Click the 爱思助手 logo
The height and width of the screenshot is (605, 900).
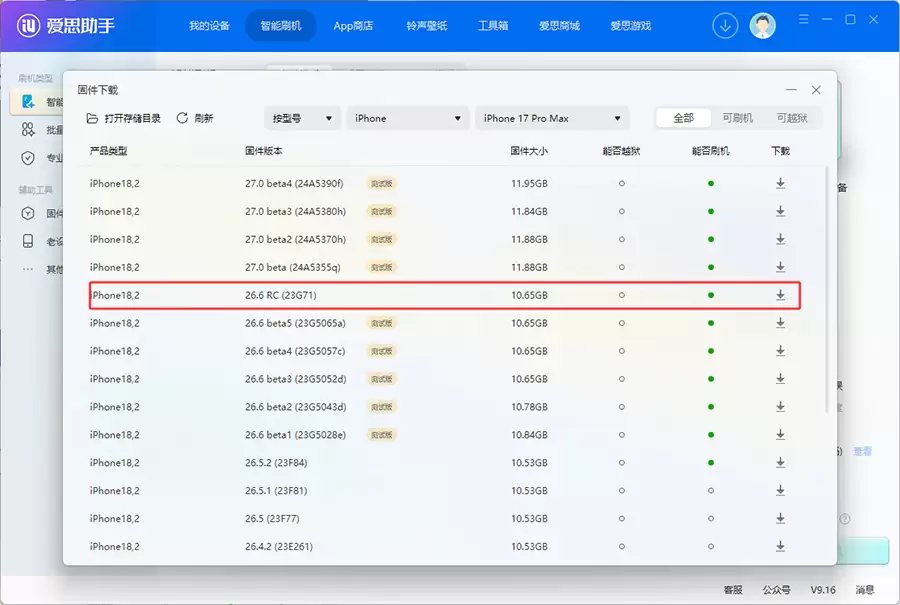(65, 26)
